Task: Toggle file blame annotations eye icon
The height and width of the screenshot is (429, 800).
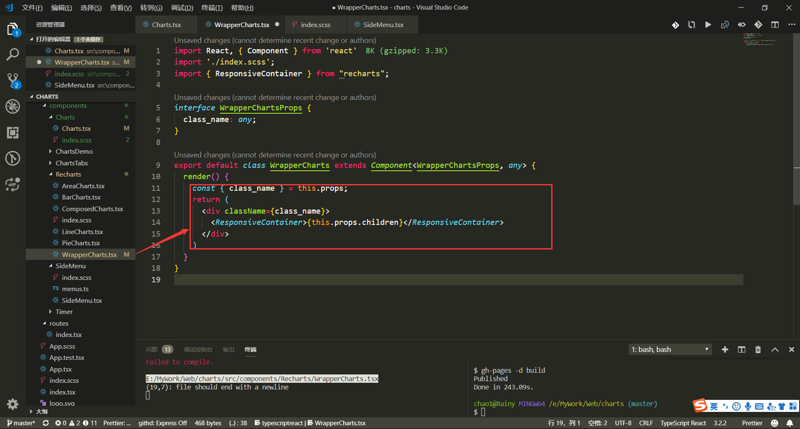Action: coord(741,24)
